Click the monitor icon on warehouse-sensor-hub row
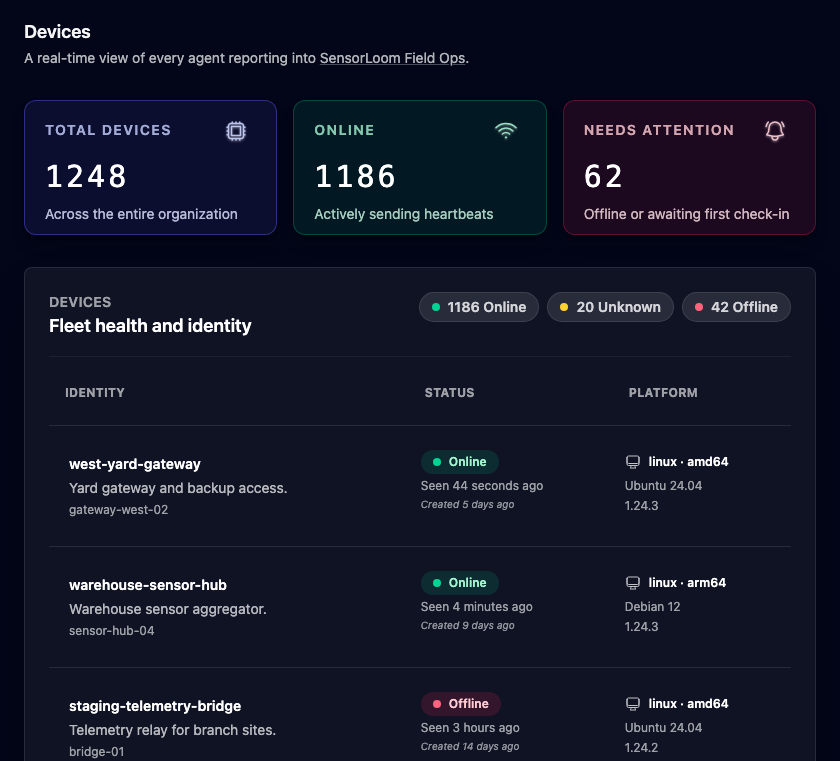This screenshot has height=761, width=840. click(x=632, y=582)
